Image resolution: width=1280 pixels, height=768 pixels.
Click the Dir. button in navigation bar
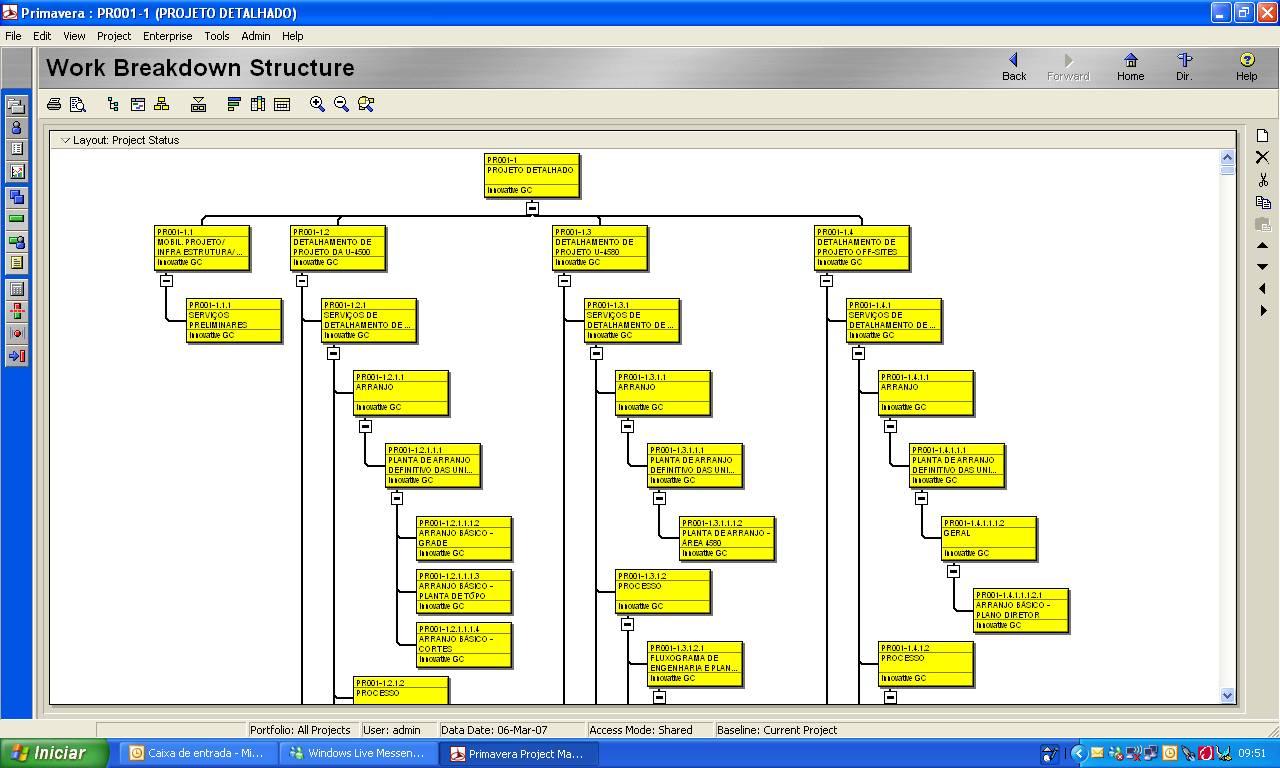[x=1184, y=67]
